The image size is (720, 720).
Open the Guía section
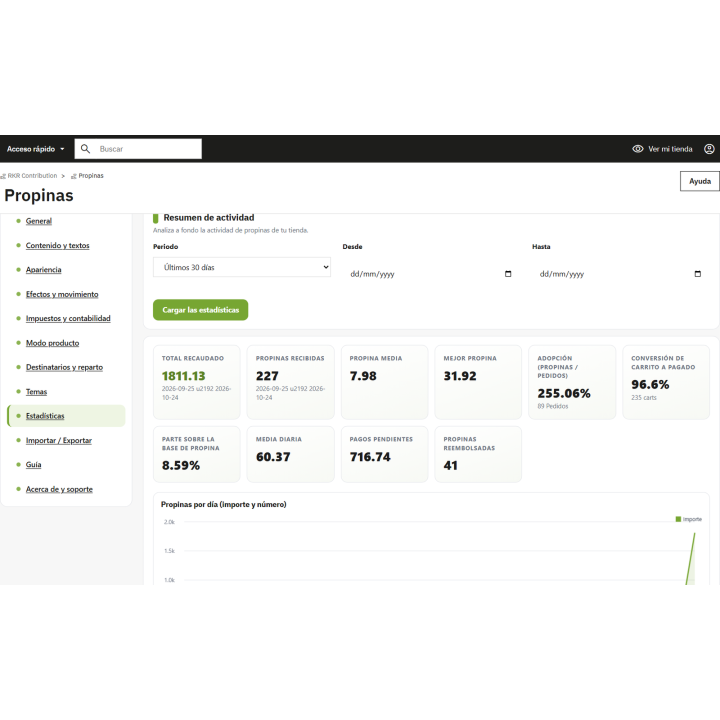click(33, 465)
